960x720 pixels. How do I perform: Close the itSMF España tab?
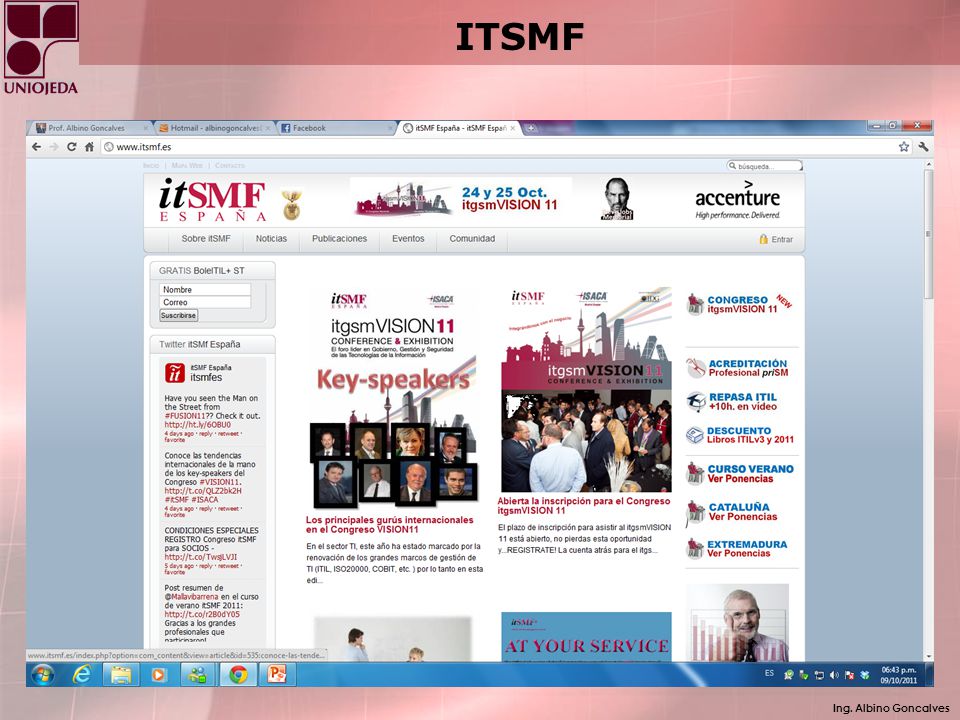pos(513,128)
